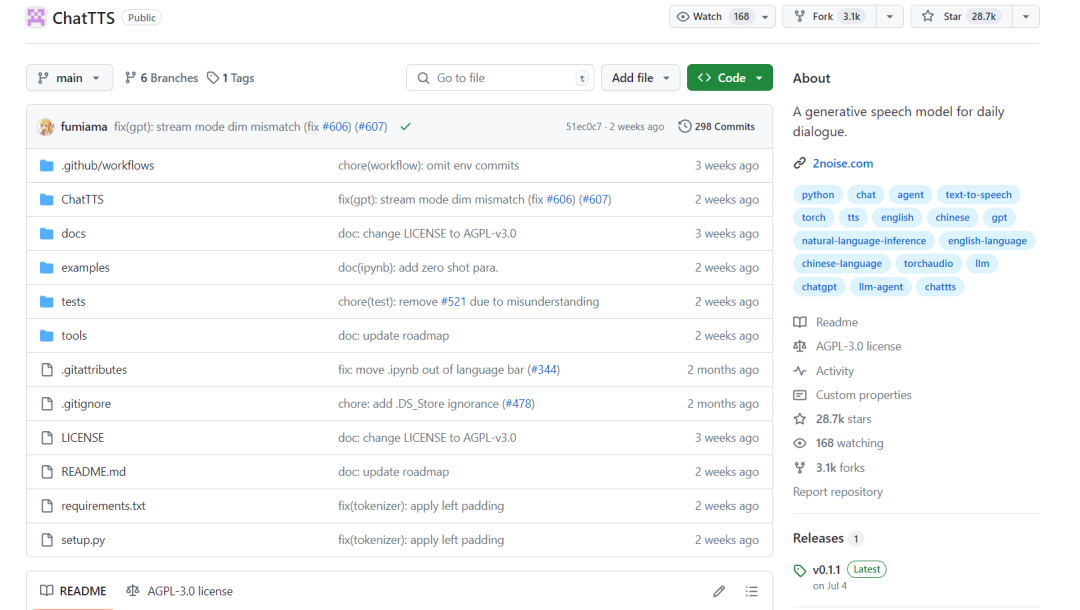Click 'doc(ipynb): add zero shot para.' message
Image resolution: width=1080 pixels, height=610 pixels.
(418, 268)
